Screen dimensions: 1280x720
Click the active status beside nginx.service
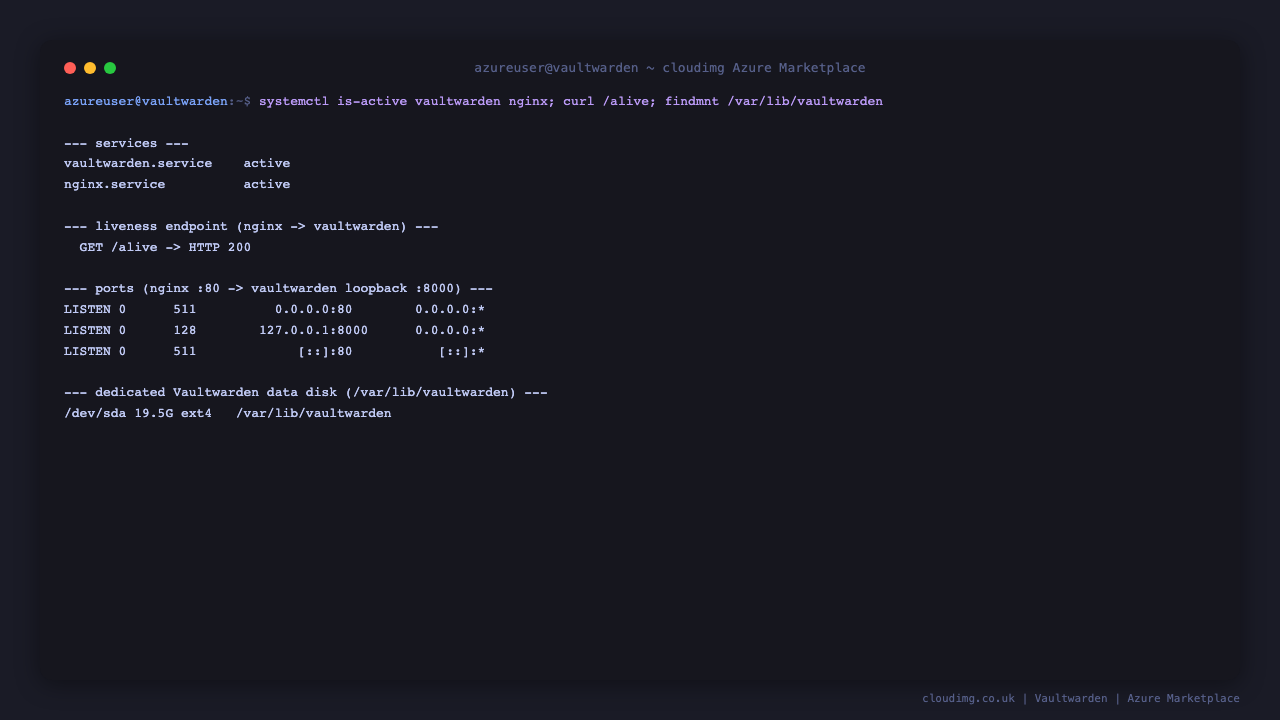click(x=267, y=184)
